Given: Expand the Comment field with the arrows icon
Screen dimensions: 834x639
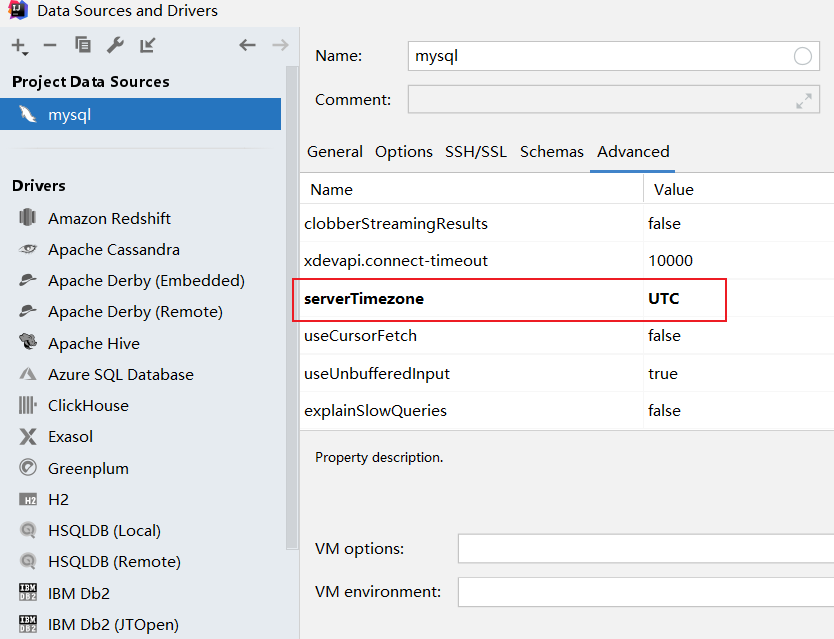Looking at the screenshot, I should (804, 101).
